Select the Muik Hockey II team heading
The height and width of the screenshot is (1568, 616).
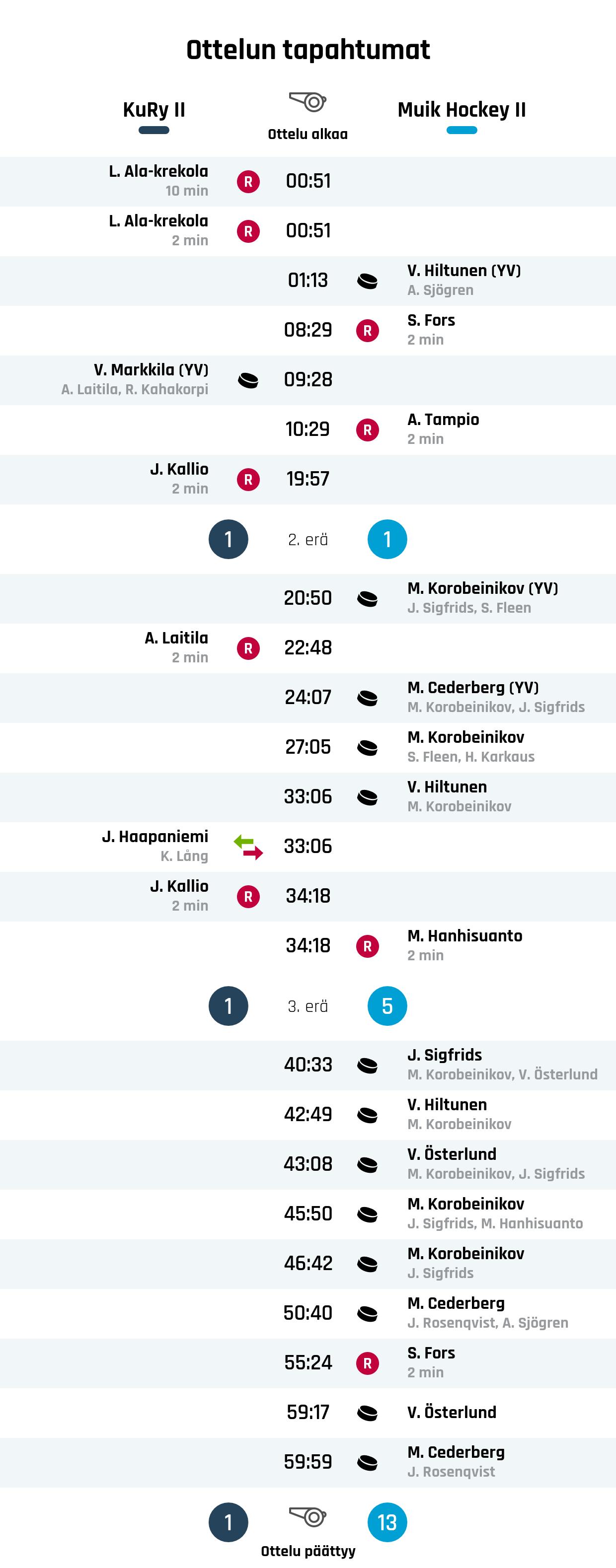coord(461,110)
